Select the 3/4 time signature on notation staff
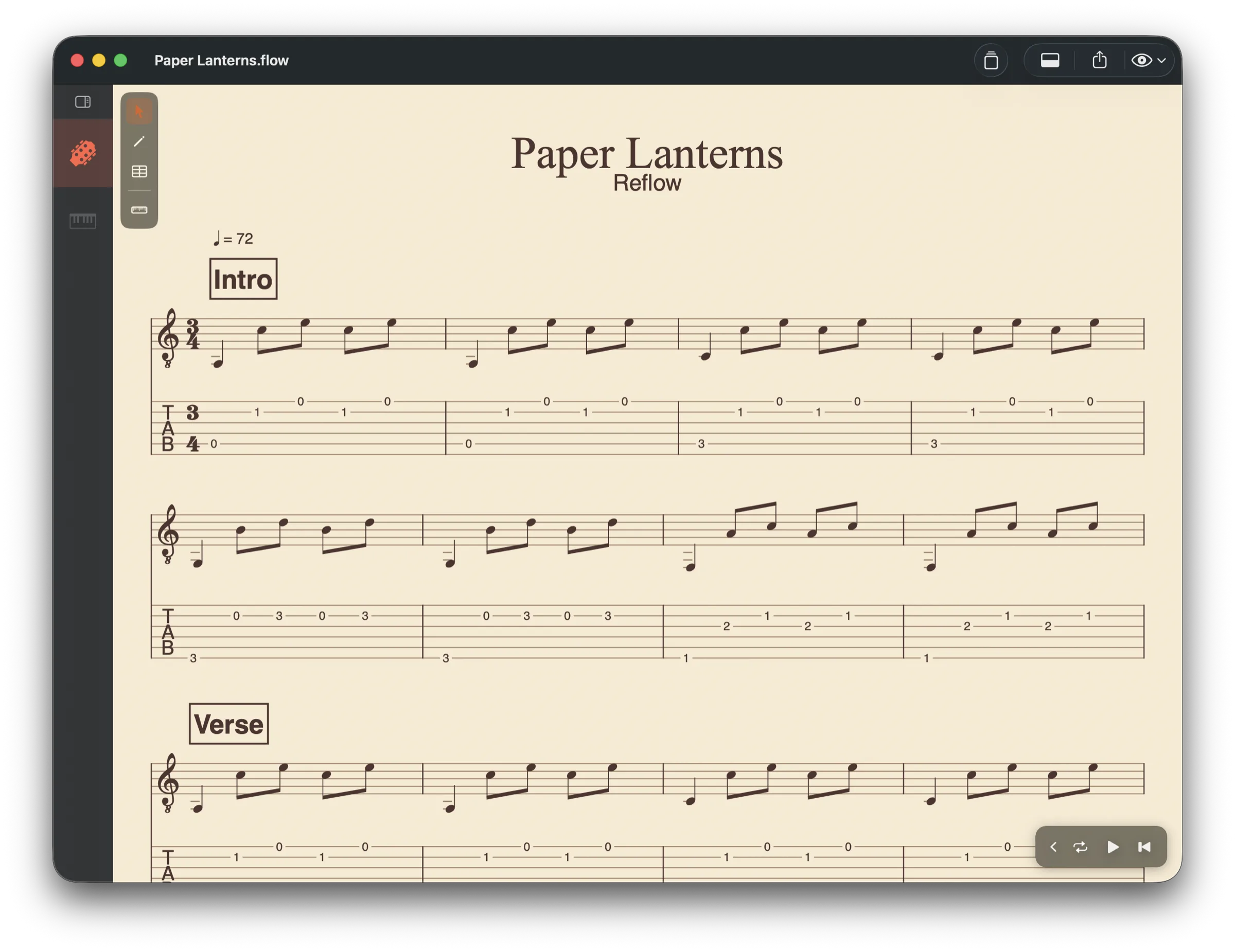 [193, 334]
